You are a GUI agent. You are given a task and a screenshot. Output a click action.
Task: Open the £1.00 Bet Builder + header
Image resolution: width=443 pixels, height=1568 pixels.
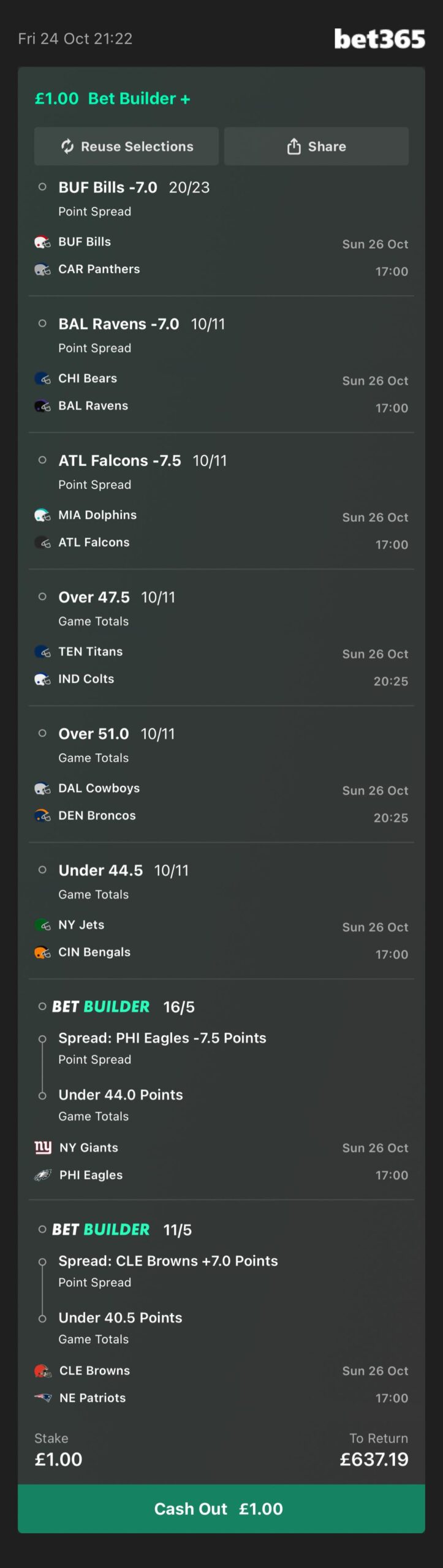click(113, 99)
